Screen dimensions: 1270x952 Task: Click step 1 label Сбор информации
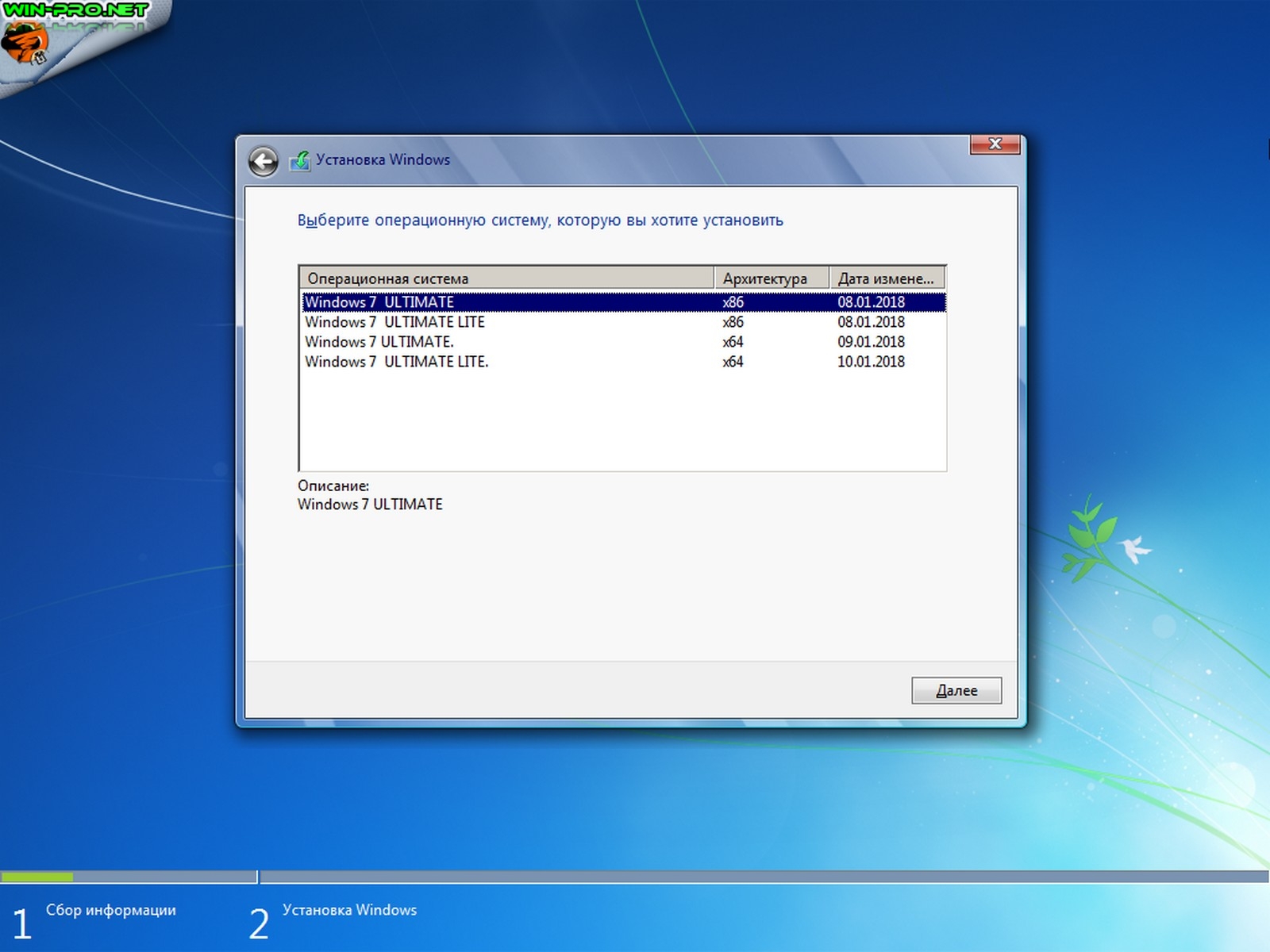(x=110, y=910)
